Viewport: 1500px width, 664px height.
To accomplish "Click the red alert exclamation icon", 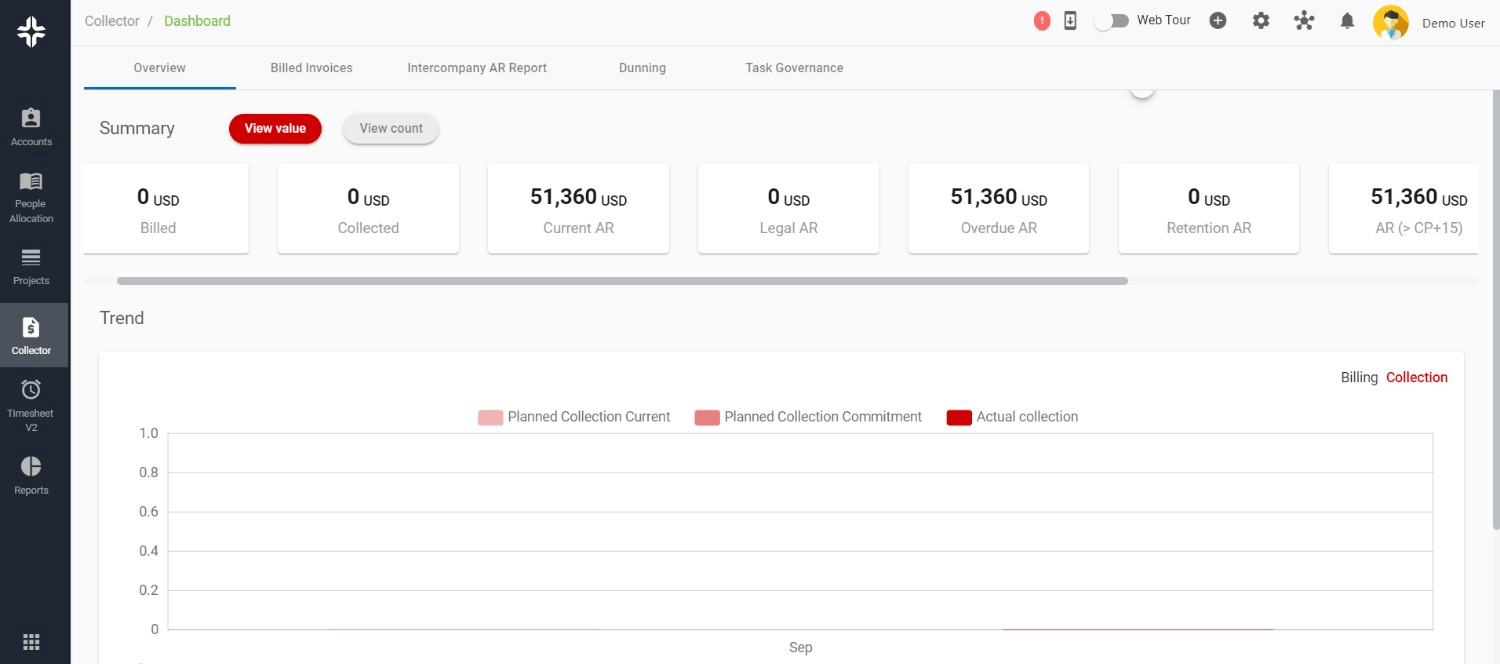I will (1042, 21).
